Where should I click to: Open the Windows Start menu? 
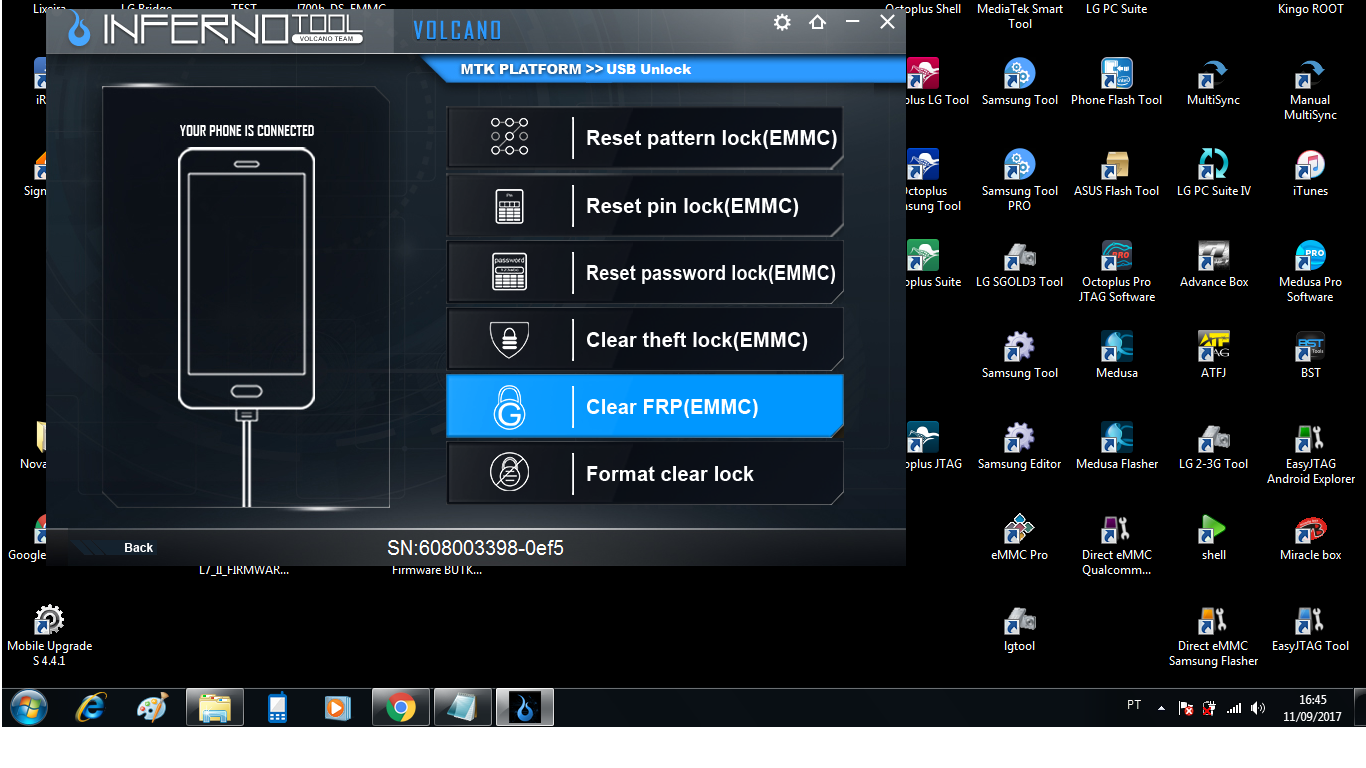pyautogui.click(x=28, y=708)
